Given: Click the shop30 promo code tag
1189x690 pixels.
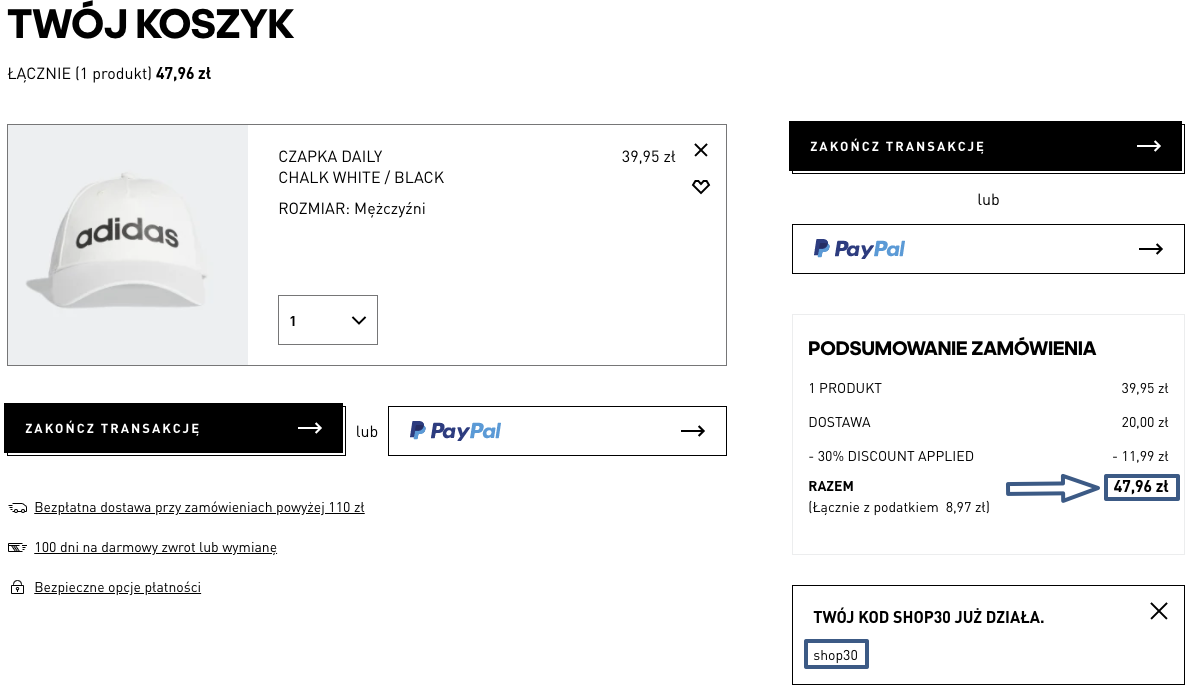Looking at the screenshot, I should pyautogui.click(x=836, y=656).
